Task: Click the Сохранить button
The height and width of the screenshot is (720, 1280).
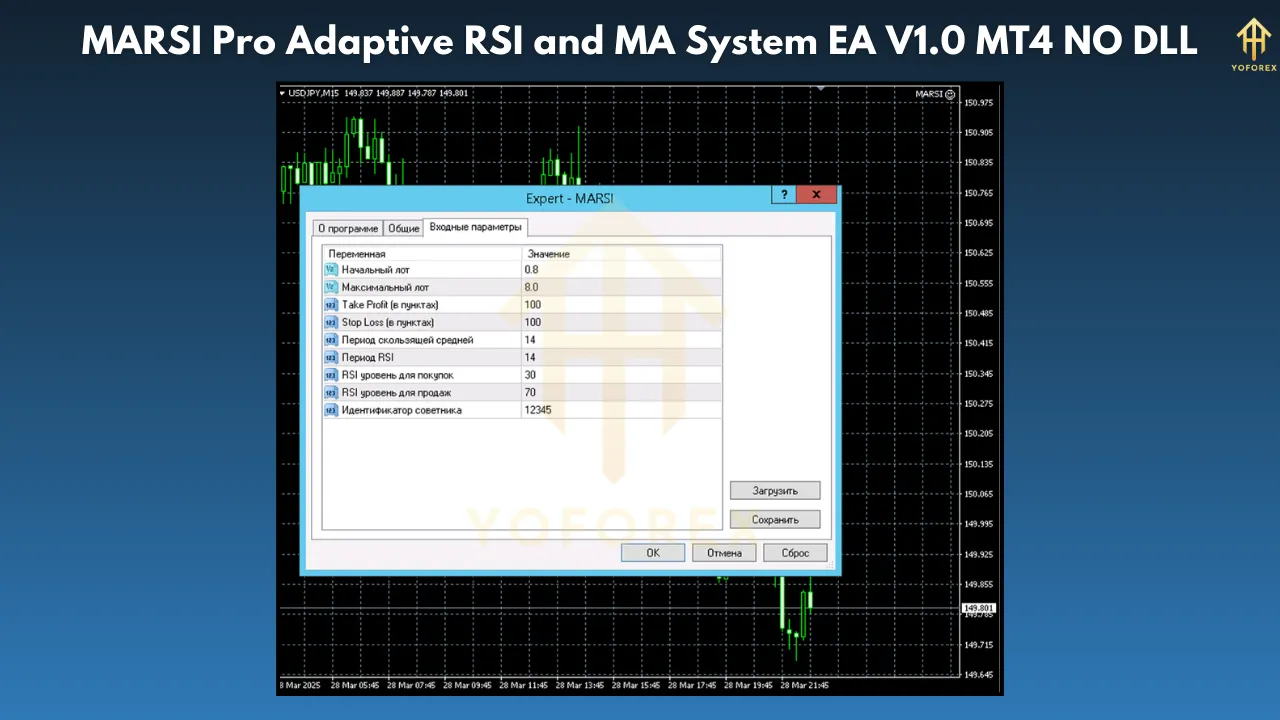Action: click(x=775, y=520)
